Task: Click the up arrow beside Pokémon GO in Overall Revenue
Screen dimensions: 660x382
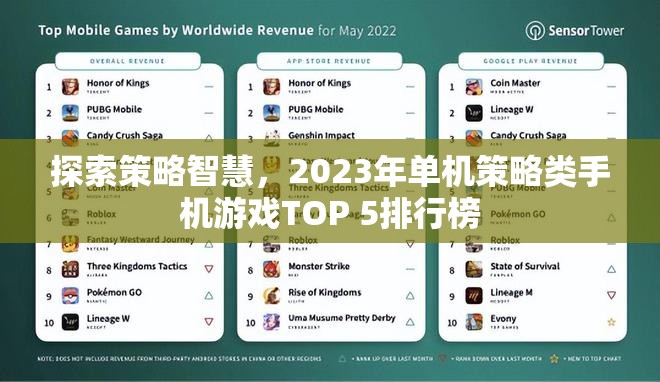Action: point(209,295)
